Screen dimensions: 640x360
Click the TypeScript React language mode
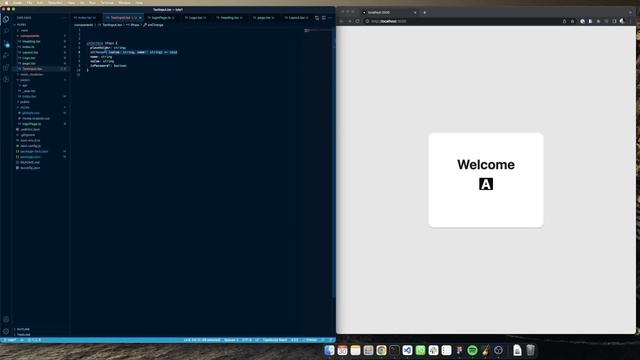click(275, 340)
